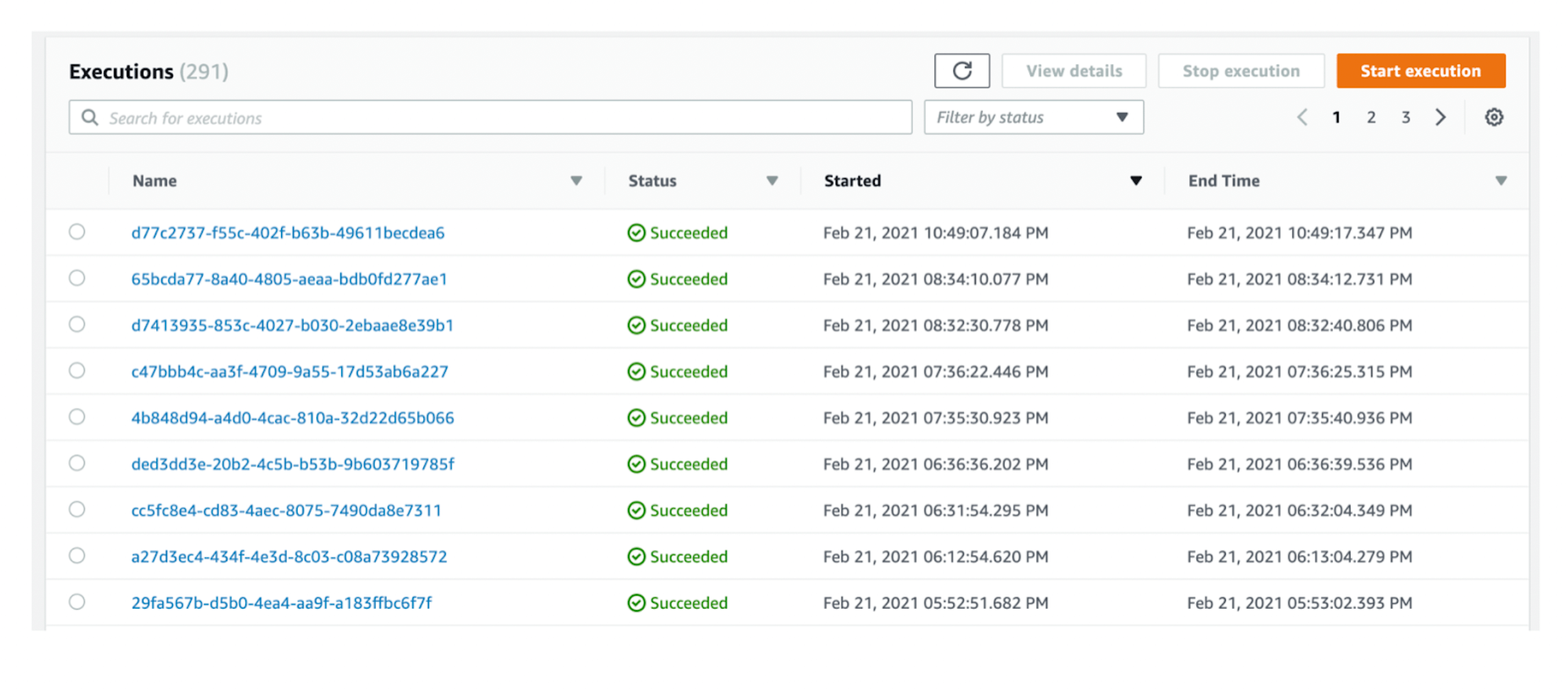Go to the previous page with the left chevron

1302,117
